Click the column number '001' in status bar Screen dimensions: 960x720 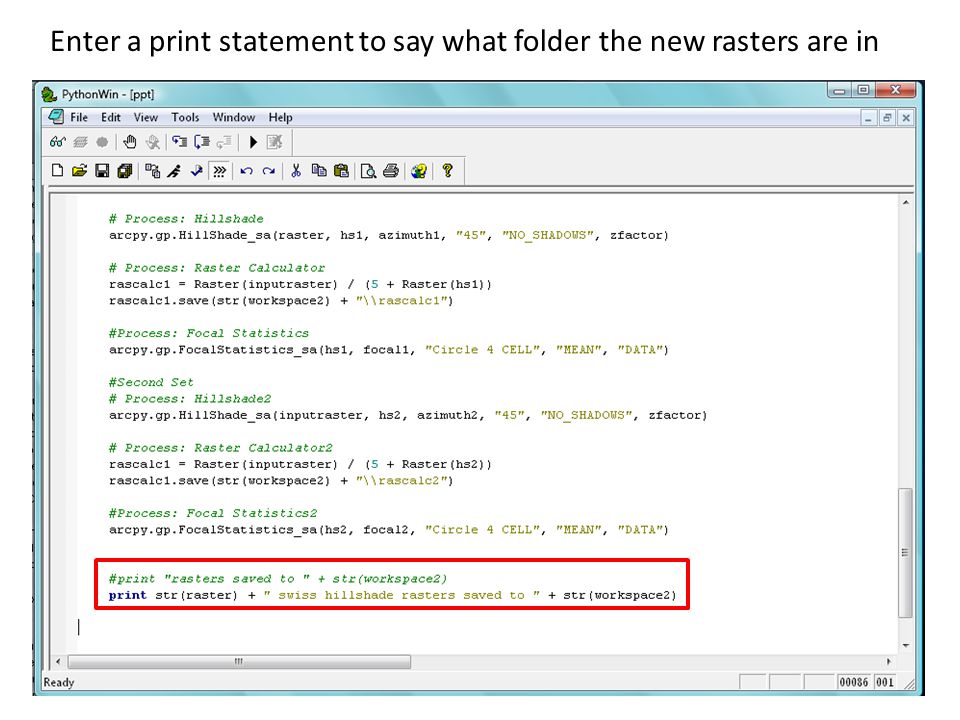pos(885,682)
